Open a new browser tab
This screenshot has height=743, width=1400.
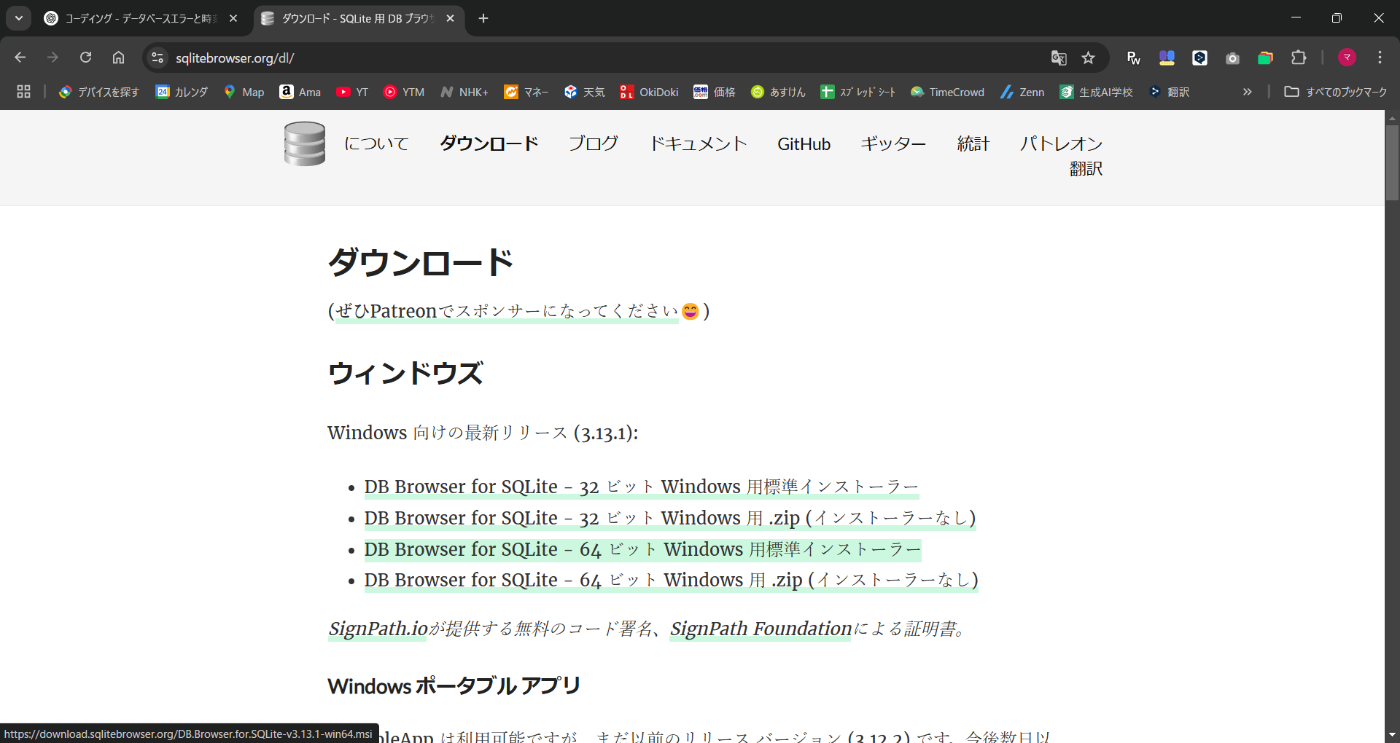coord(483,18)
